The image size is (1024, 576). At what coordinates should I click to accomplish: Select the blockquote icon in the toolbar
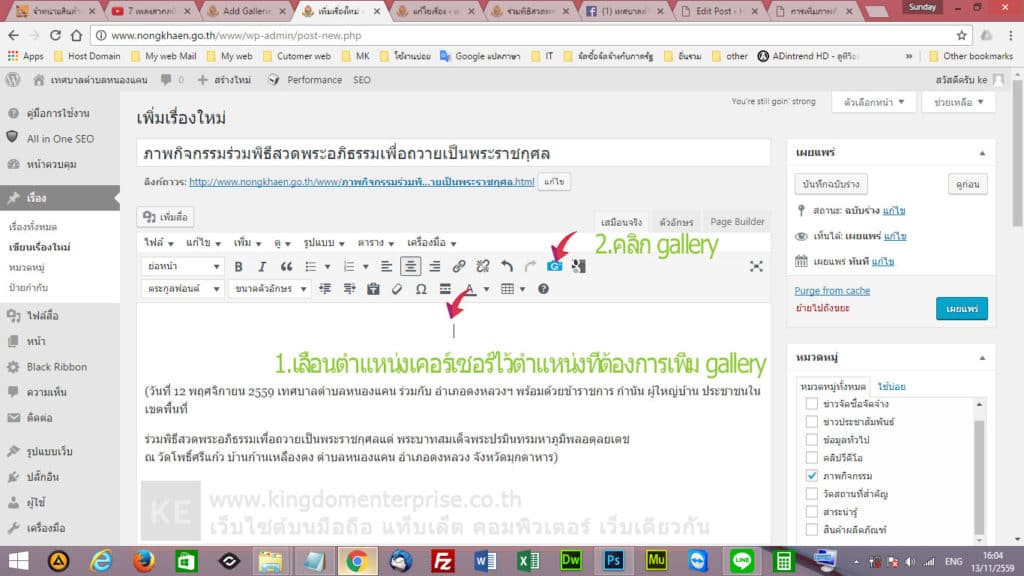click(284, 266)
